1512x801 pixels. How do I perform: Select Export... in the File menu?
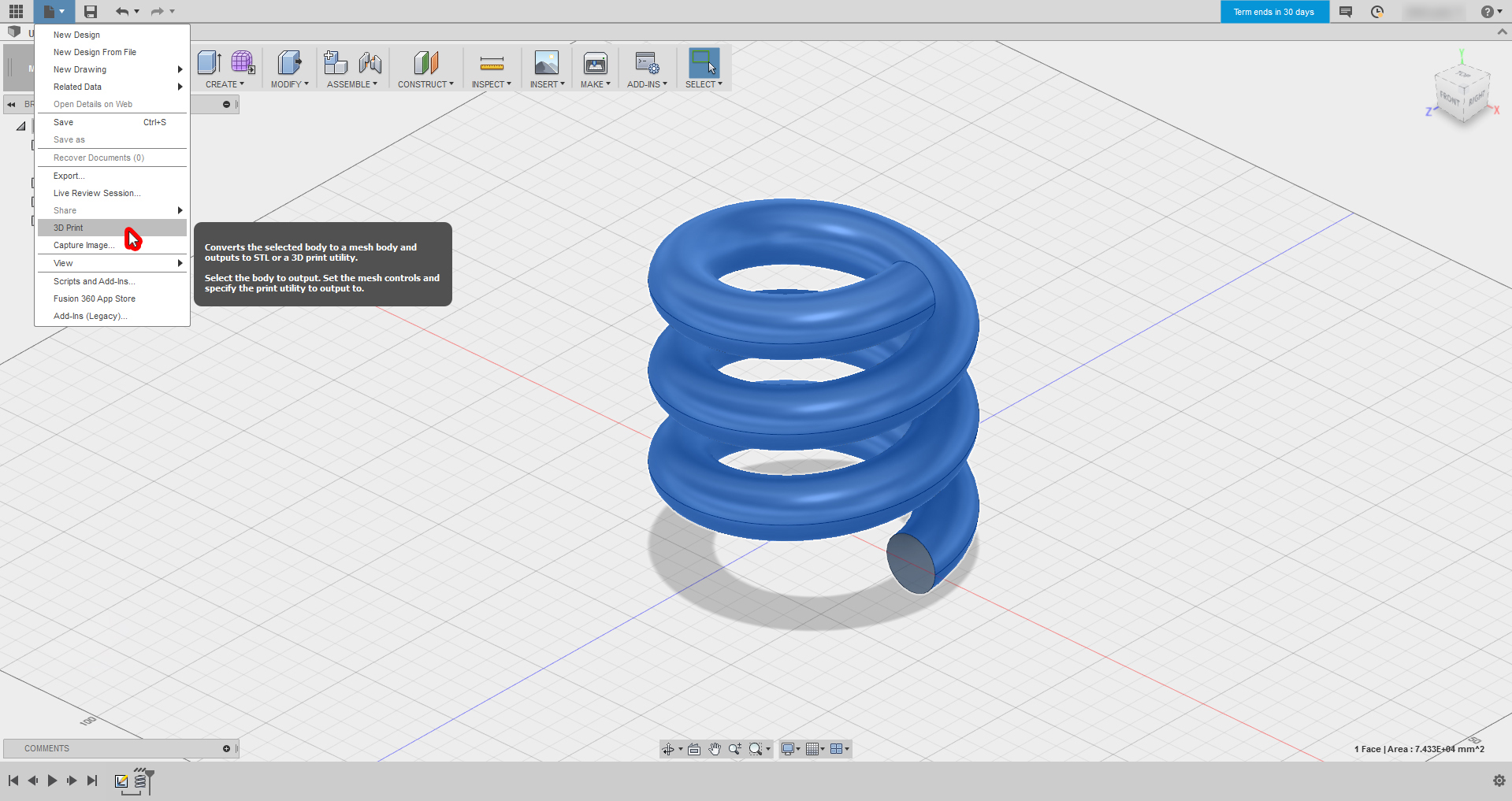click(x=69, y=176)
